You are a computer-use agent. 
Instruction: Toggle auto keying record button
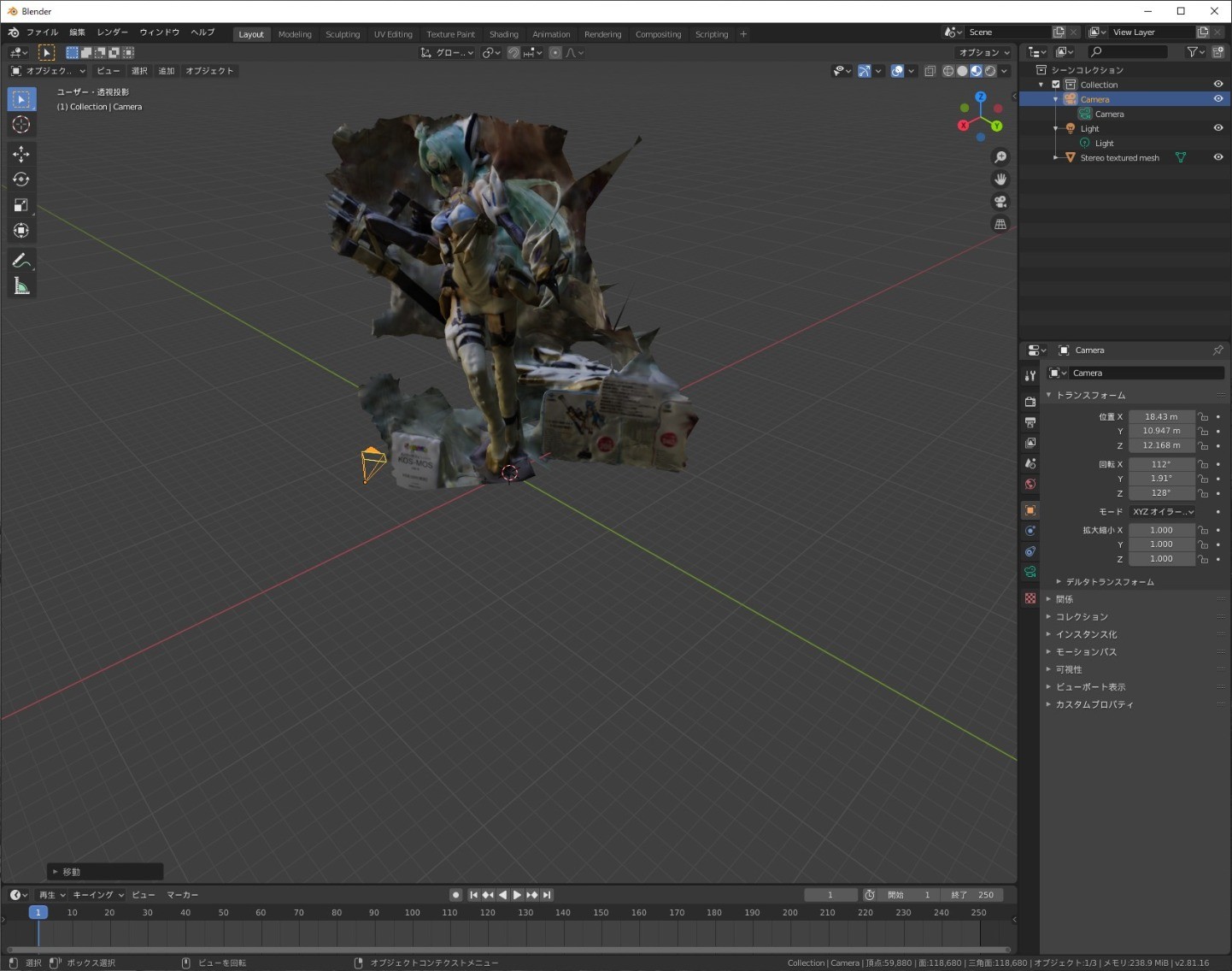pos(456,895)
